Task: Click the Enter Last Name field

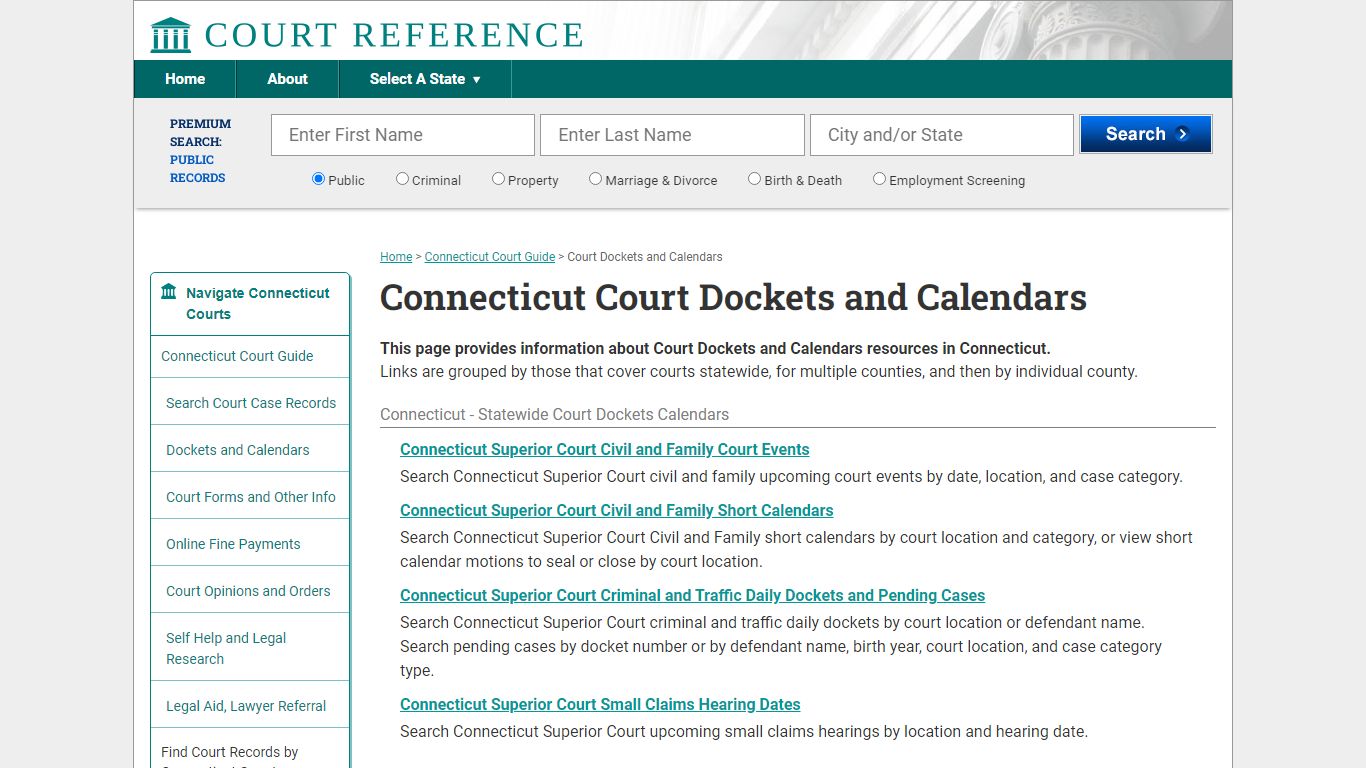Action: tap(672, 135)
